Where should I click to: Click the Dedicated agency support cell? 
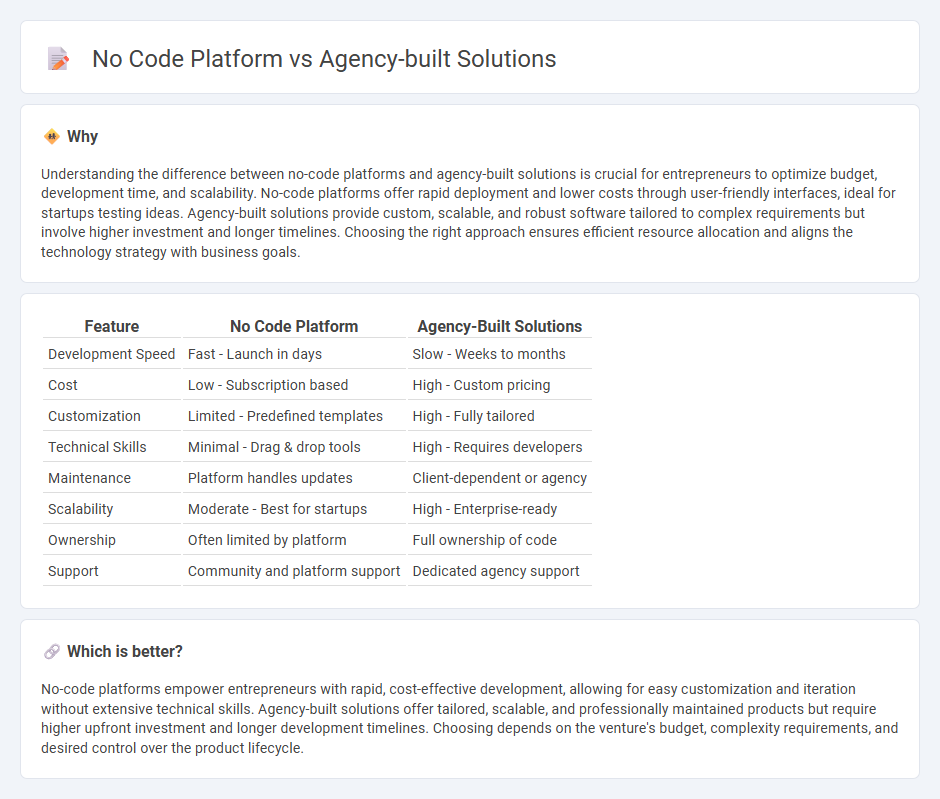499,571
